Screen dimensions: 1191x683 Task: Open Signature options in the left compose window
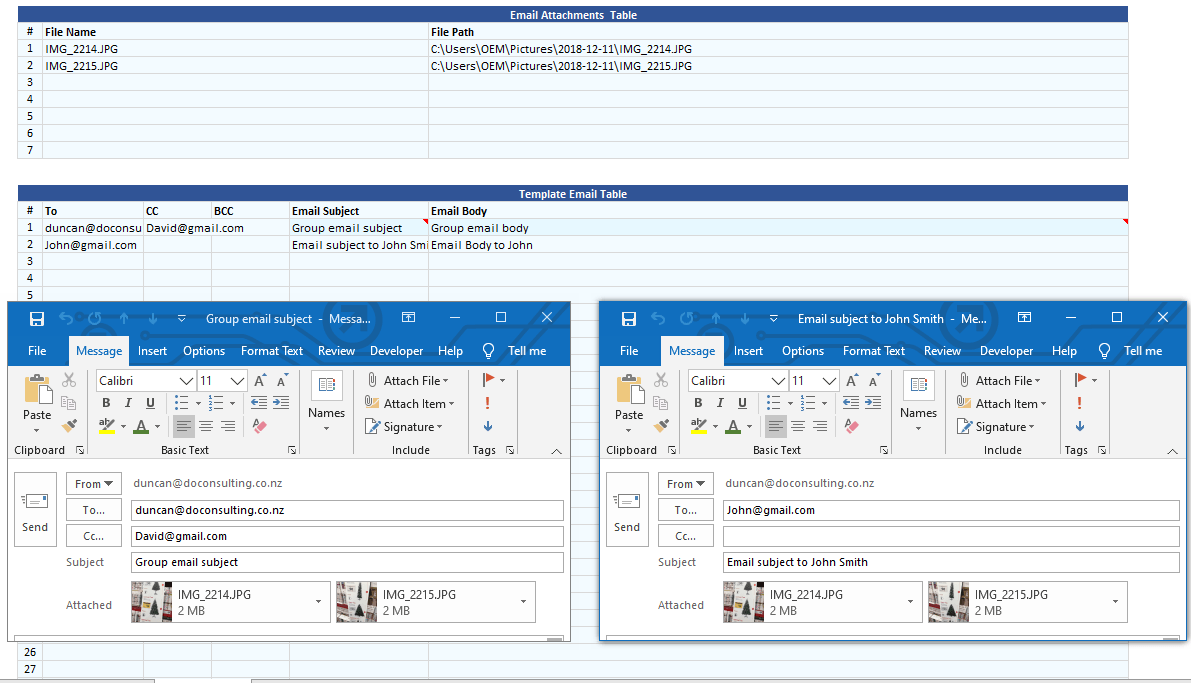tap(406, 426)
